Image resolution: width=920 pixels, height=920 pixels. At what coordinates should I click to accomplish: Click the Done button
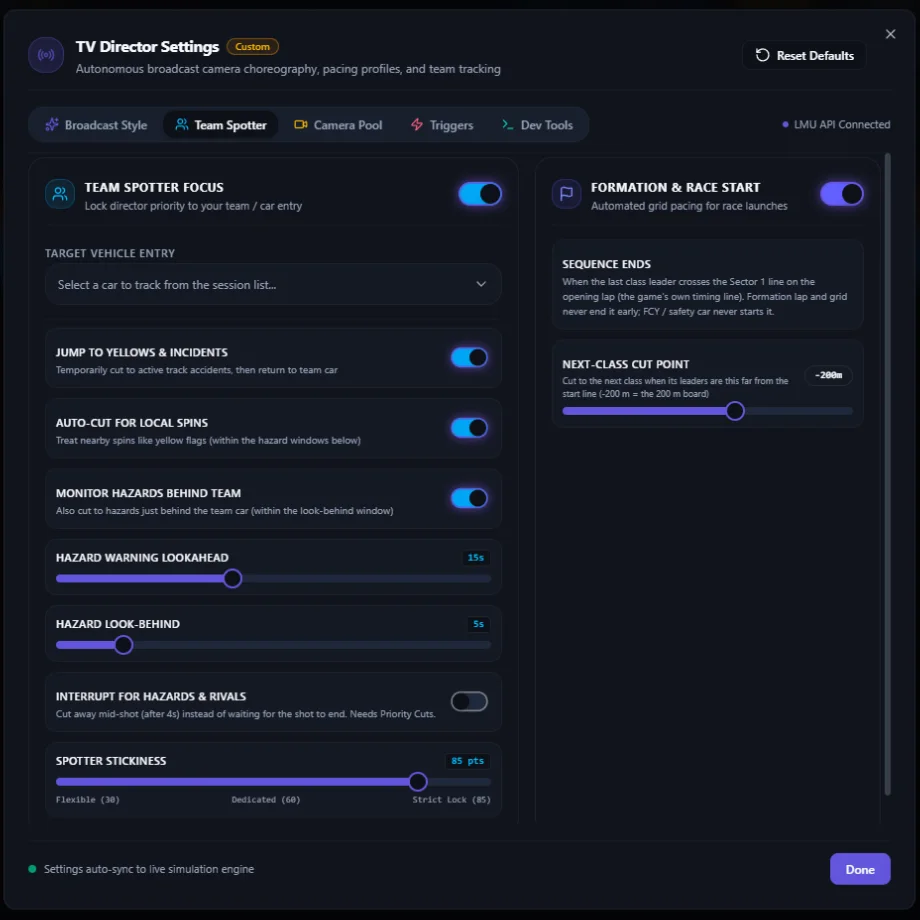point(860,869)
